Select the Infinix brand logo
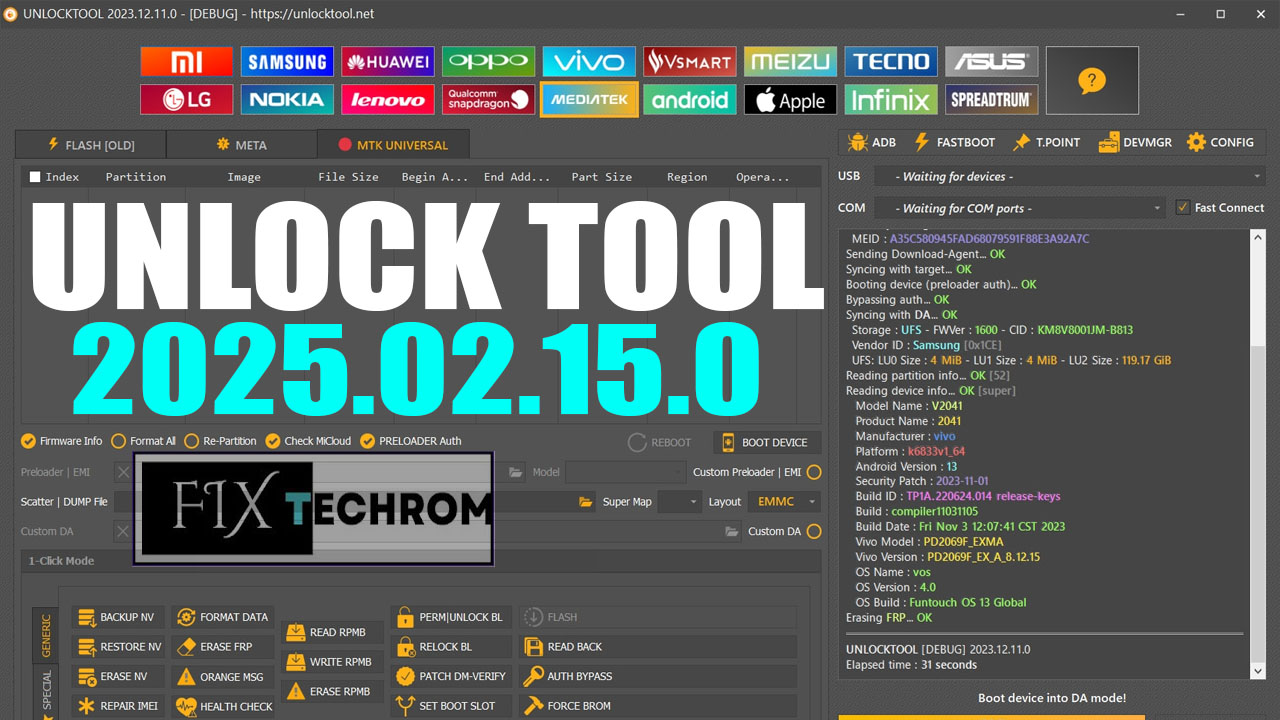This screenshot has width=1280, height=720. [891, 99]
